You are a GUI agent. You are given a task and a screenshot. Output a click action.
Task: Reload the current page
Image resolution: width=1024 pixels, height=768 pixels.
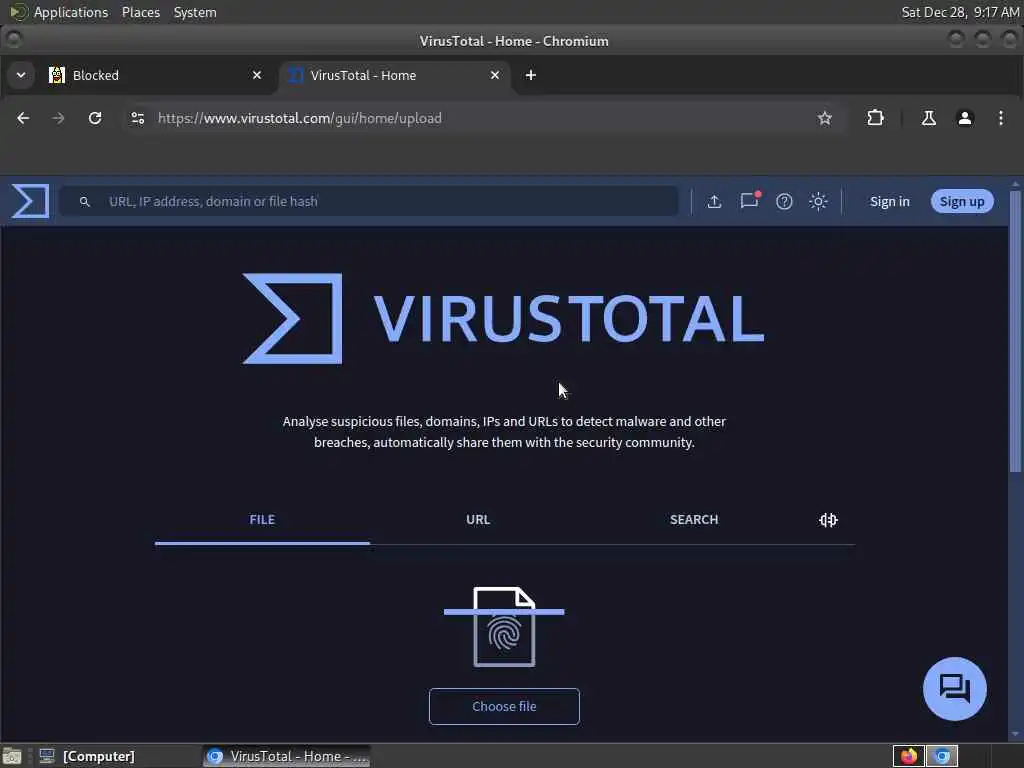coord(95,118)
